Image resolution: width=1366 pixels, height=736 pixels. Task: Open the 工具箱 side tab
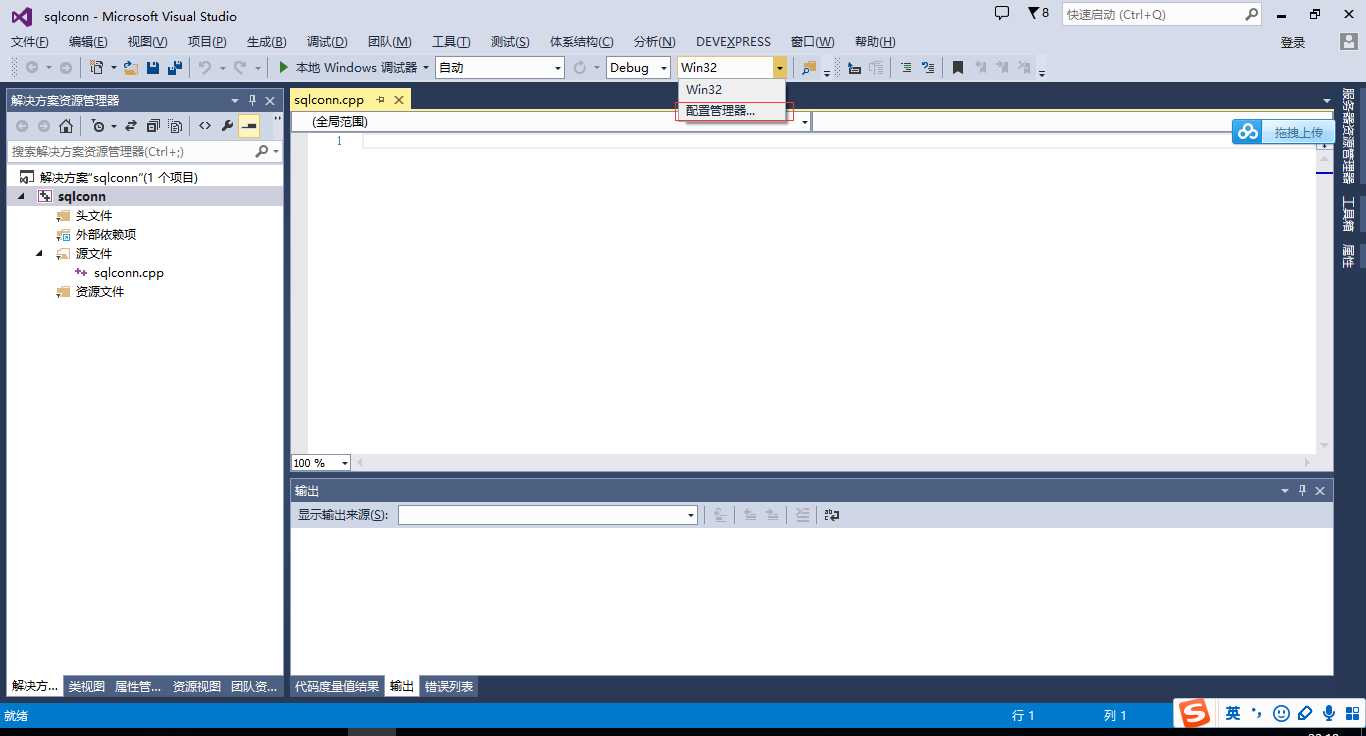(1348, 214)
